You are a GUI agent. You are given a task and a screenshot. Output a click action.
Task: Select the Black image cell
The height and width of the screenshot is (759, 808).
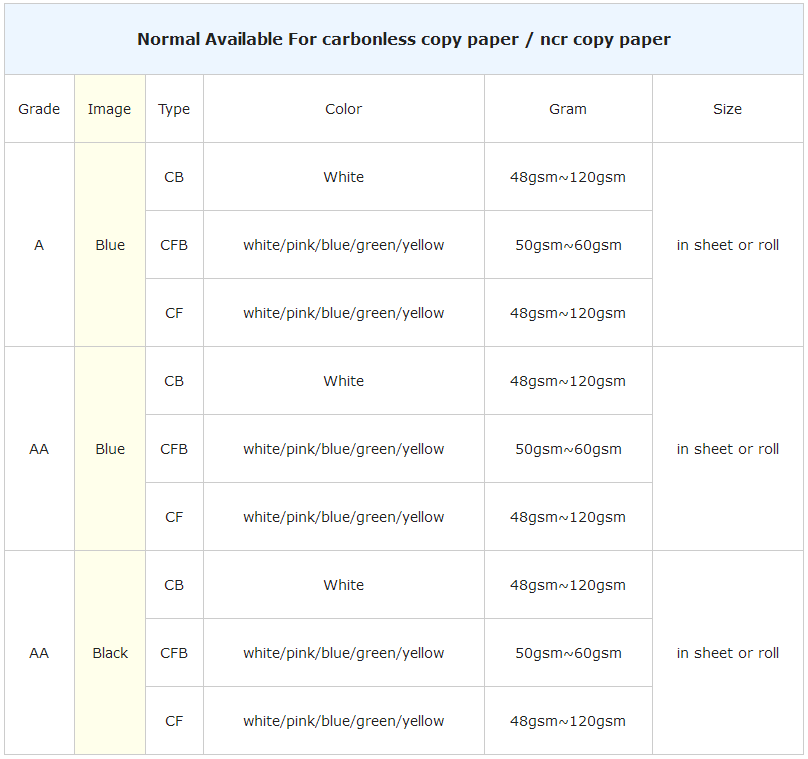click(x=109, y=653)
